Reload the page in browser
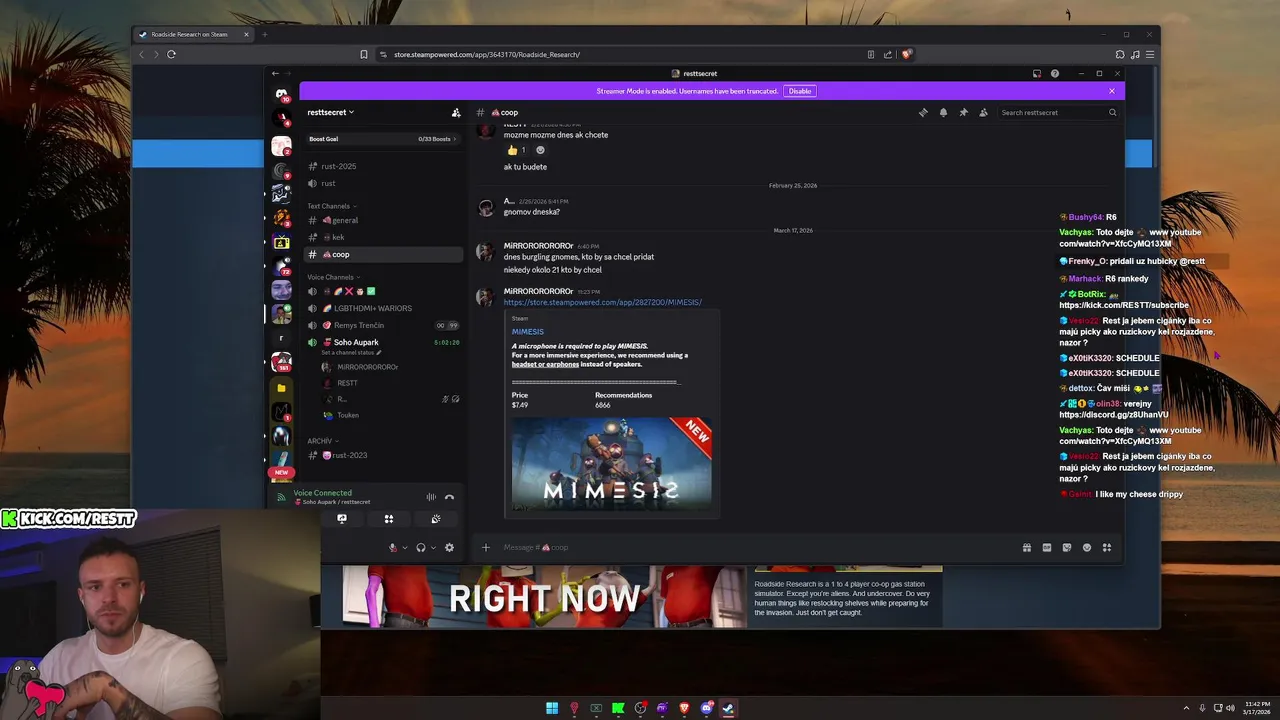 point(171,54)
